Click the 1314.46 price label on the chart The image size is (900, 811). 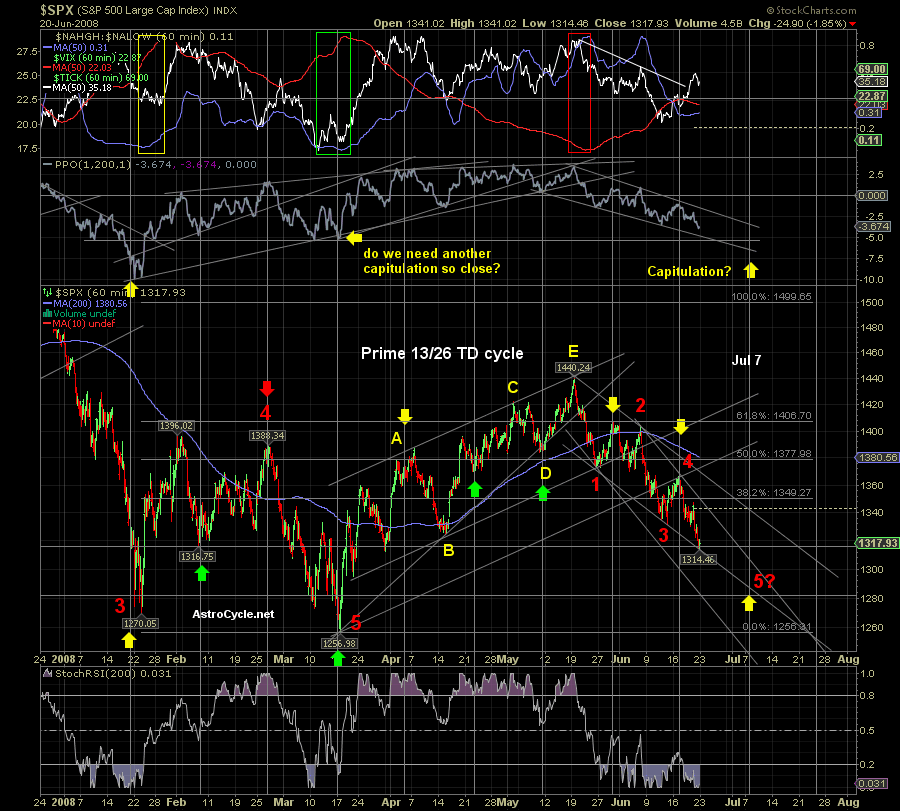[x=698, y=559]
